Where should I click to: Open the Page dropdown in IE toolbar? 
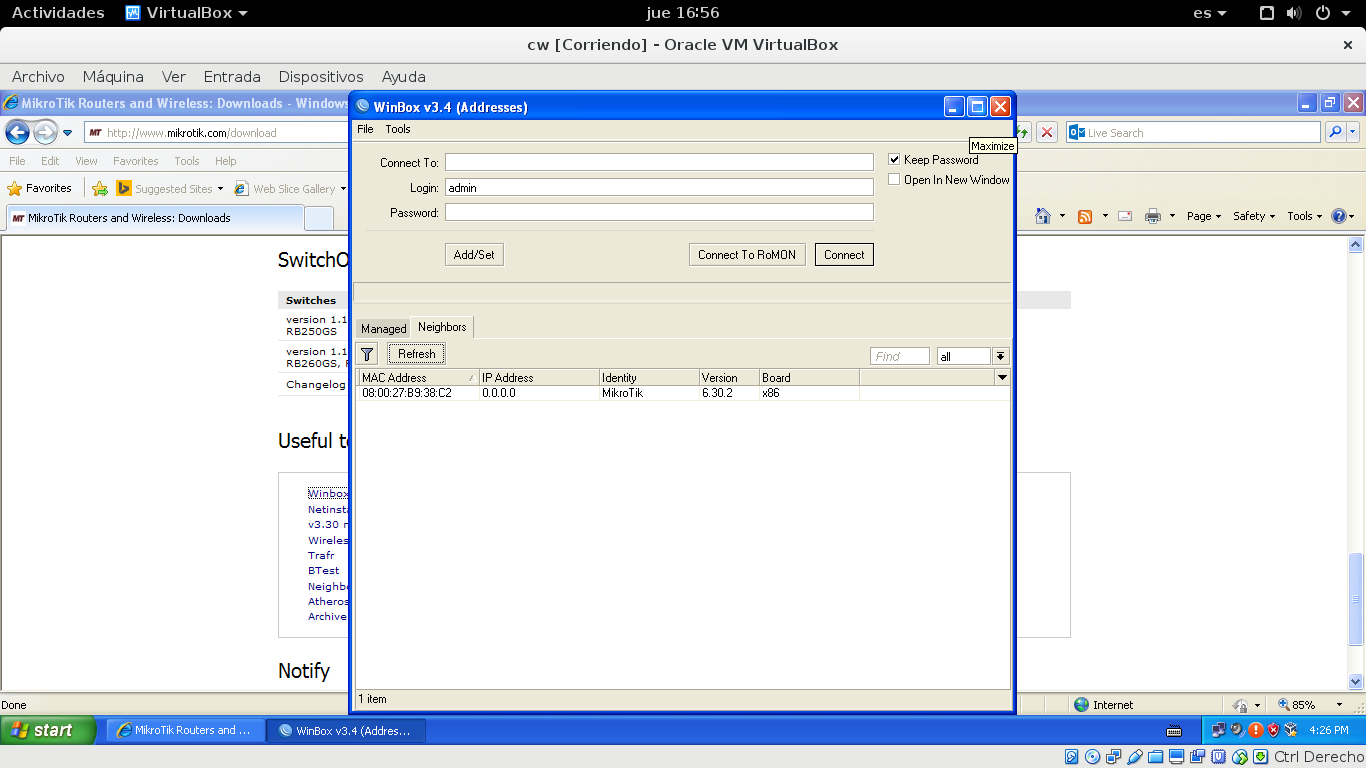coord(1204,216)
